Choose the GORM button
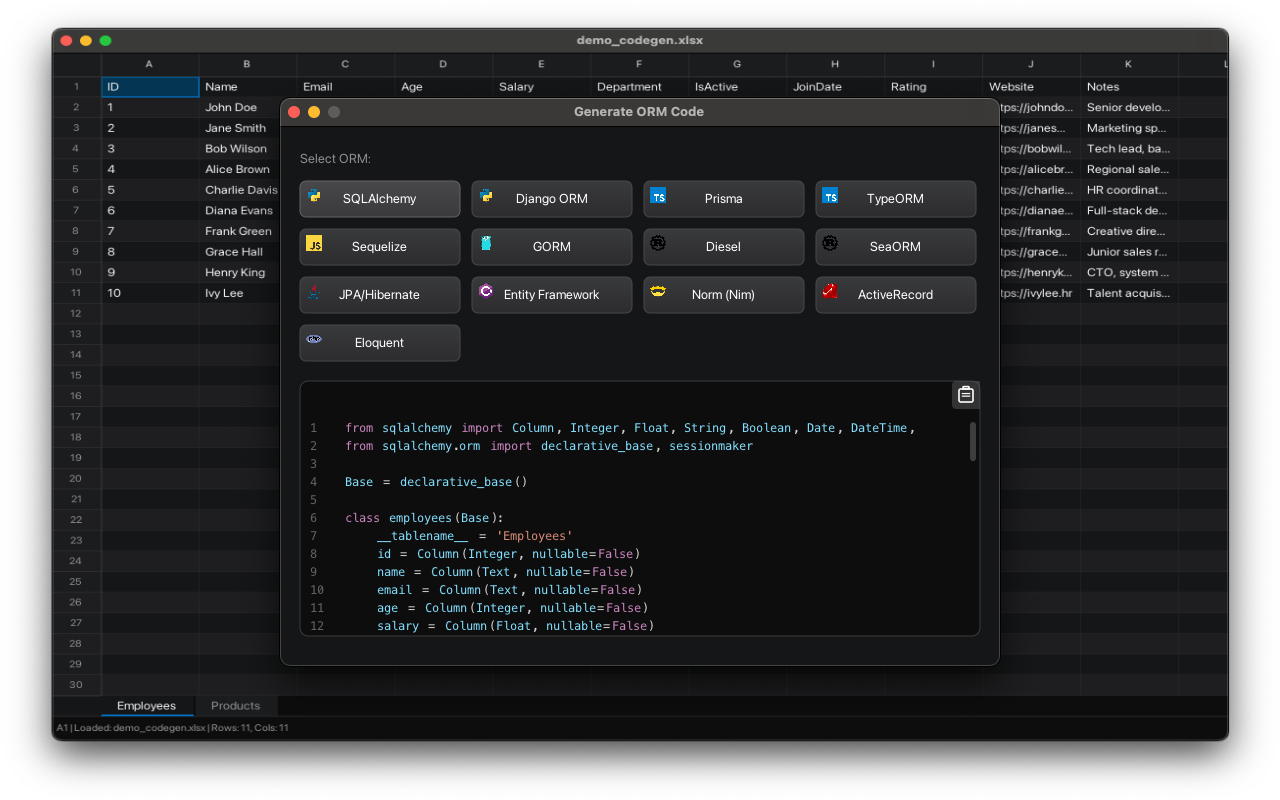1280x800 pixels. click(552, 247)
